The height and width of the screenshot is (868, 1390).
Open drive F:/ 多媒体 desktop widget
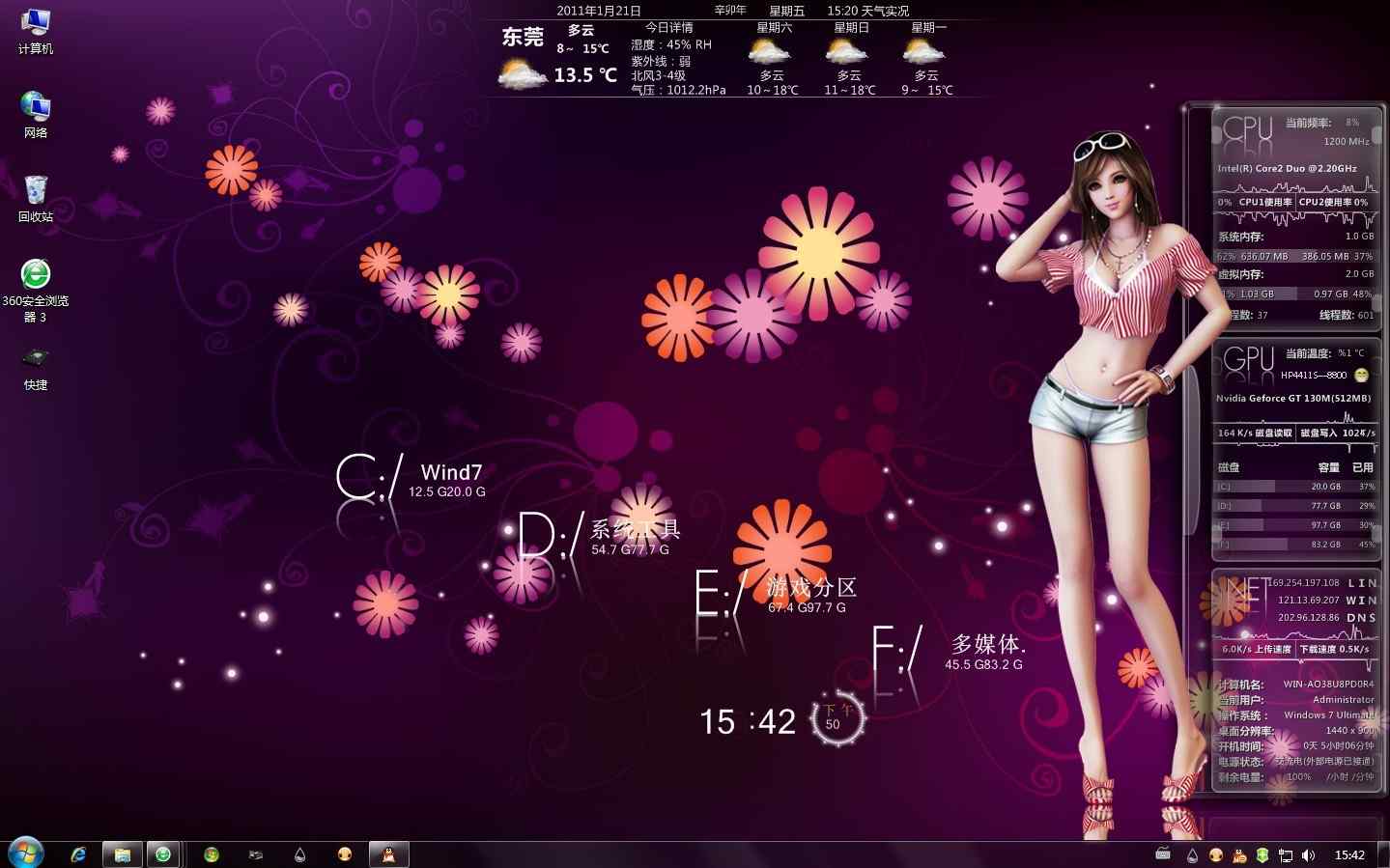949,650
